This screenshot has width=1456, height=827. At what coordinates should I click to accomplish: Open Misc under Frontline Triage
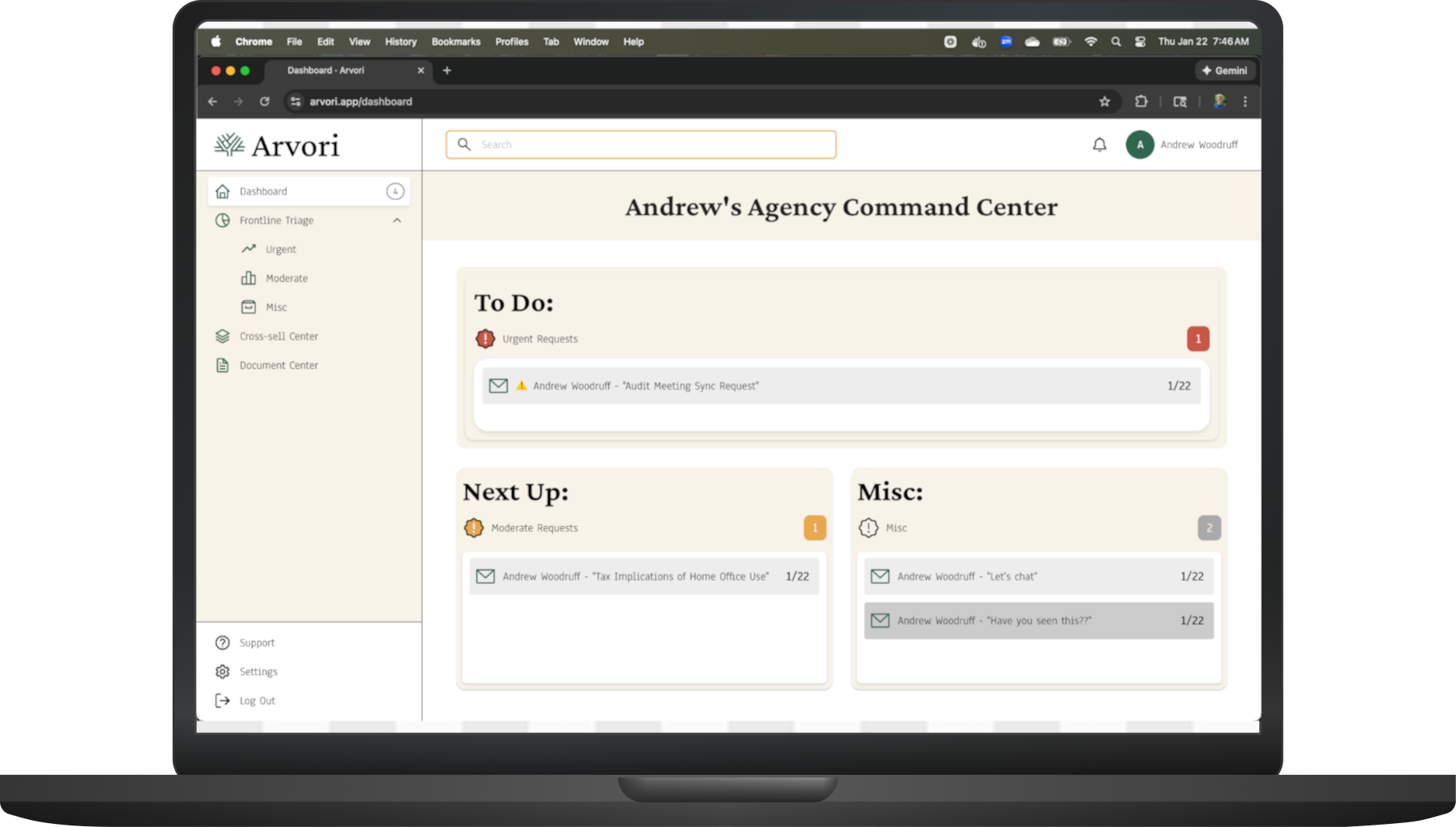coord(275,307)
